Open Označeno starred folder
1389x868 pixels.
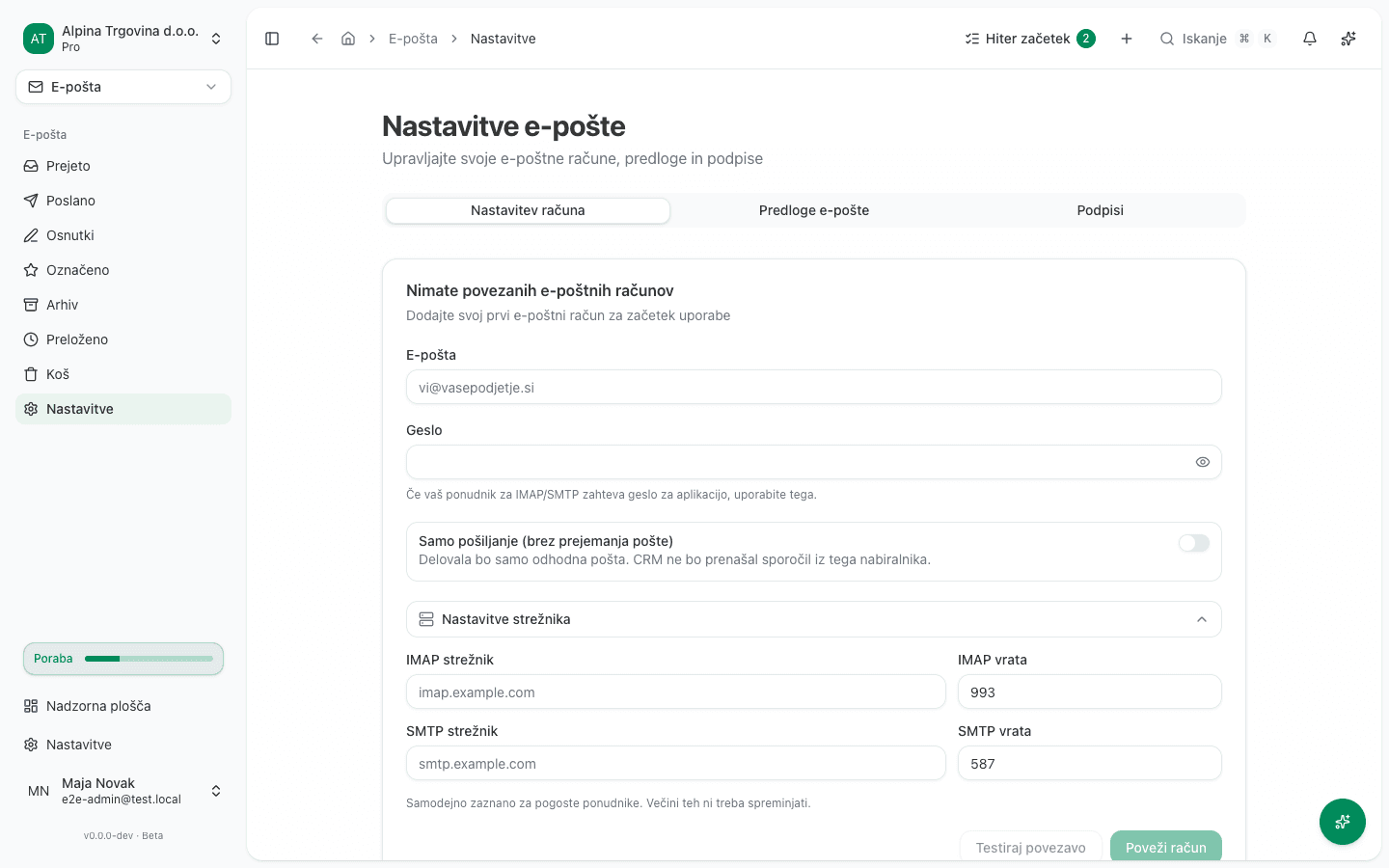(x=123, y=270)
